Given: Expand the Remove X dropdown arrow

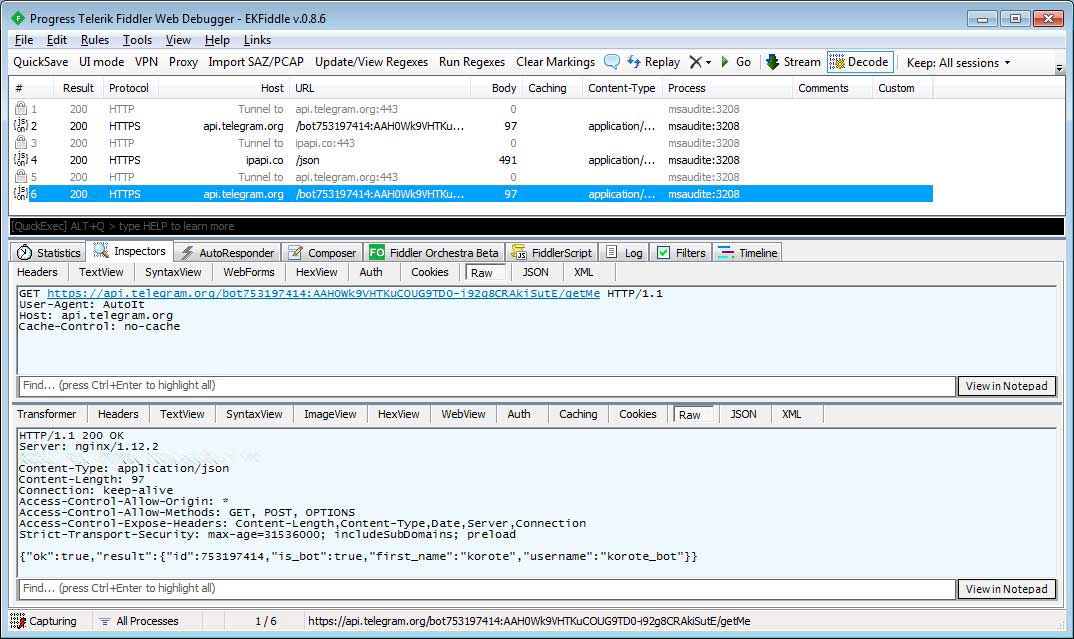Looking at the screenshot, I should pos(708,62).
